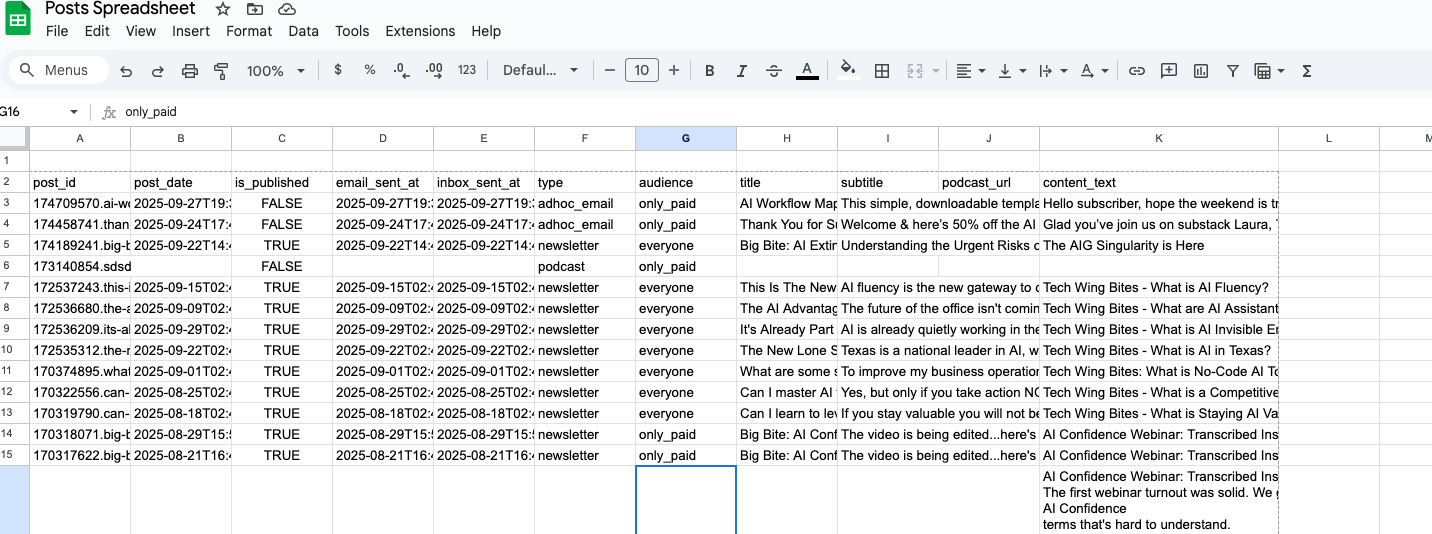Click cell 173140854.sdsd in column A
The width and height of the screenshot is (1432, 534).
[80, 267]
